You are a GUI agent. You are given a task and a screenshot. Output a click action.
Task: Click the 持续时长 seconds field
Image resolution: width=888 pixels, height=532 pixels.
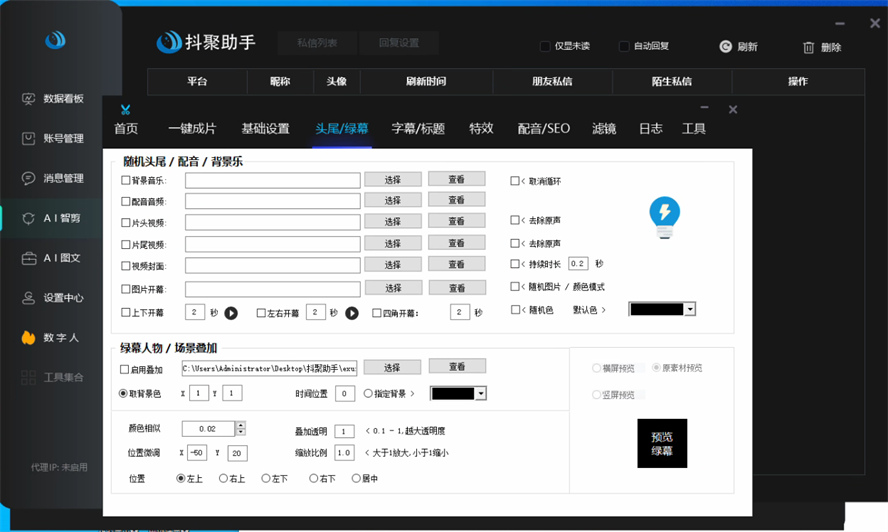click(x=578, y=263)
